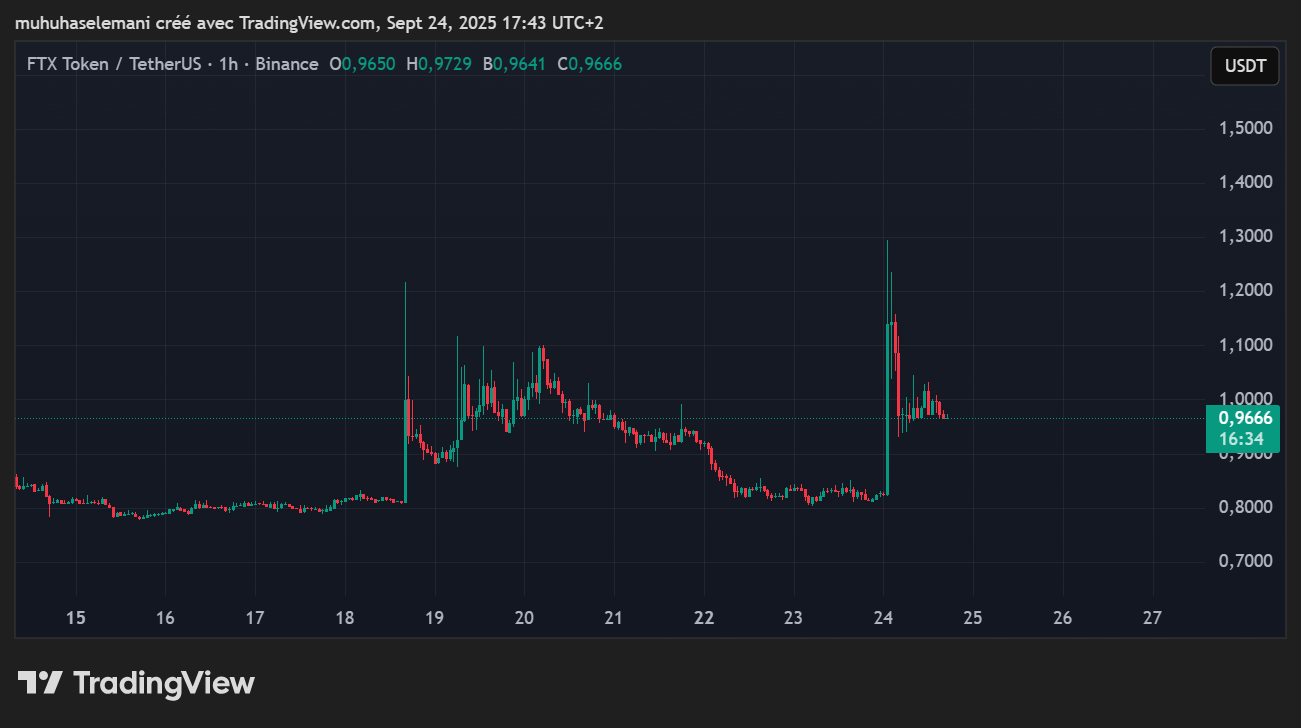Open the USDT currency selector
Image resolution: width=1301 pixels, height=728 pixels.
click(x=1244, y=66)
